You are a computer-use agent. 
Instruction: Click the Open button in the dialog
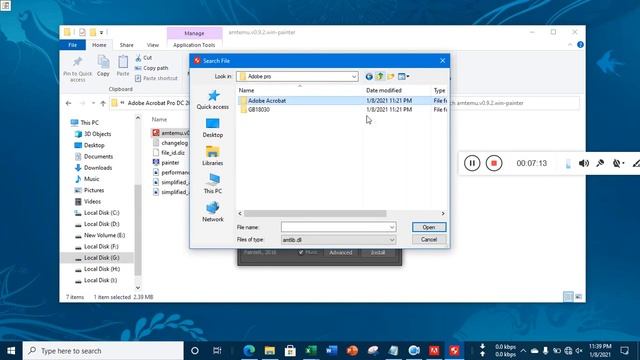pyautogui.click(x=429, y=227)
